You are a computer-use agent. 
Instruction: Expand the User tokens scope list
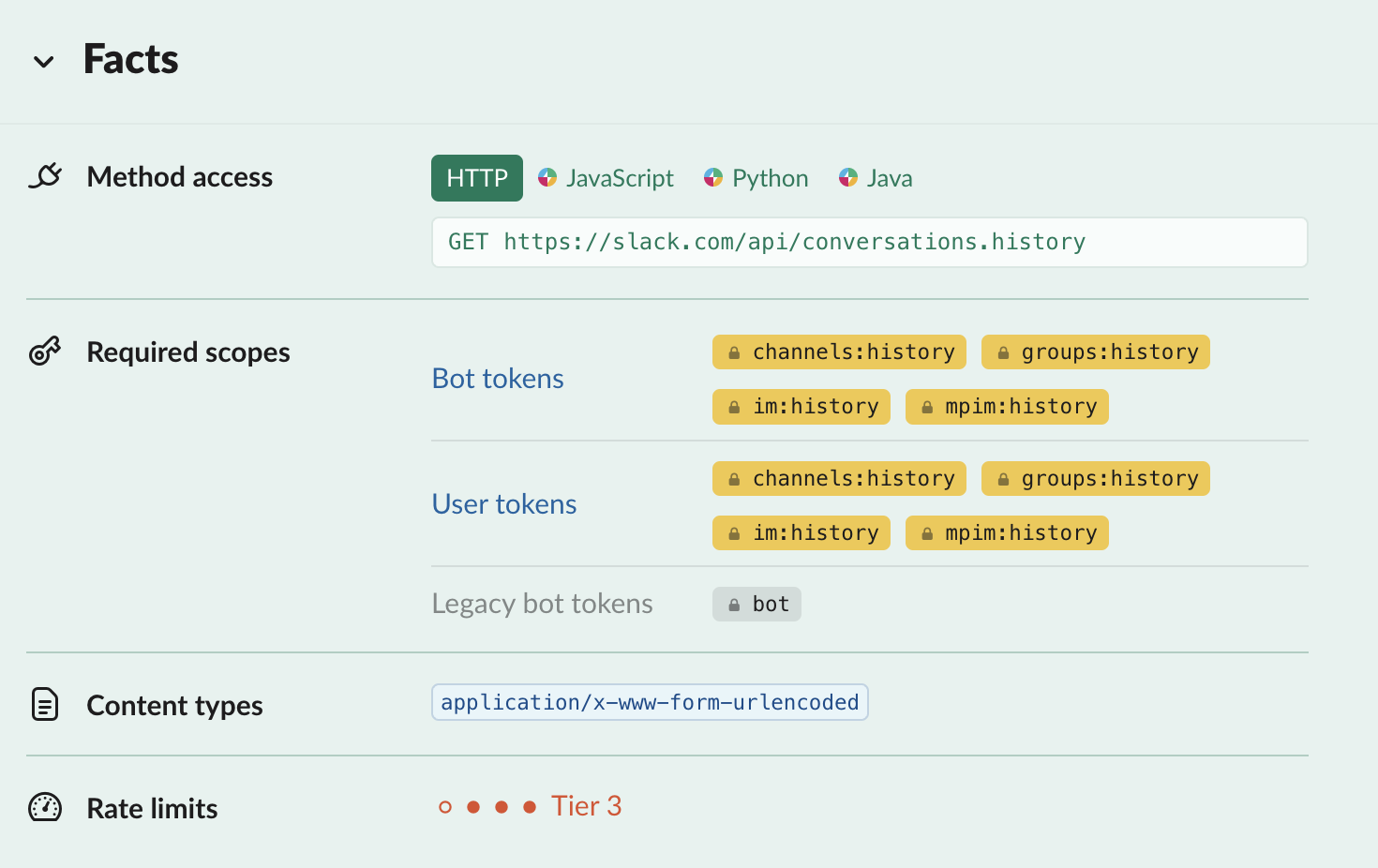click(503, 503)
